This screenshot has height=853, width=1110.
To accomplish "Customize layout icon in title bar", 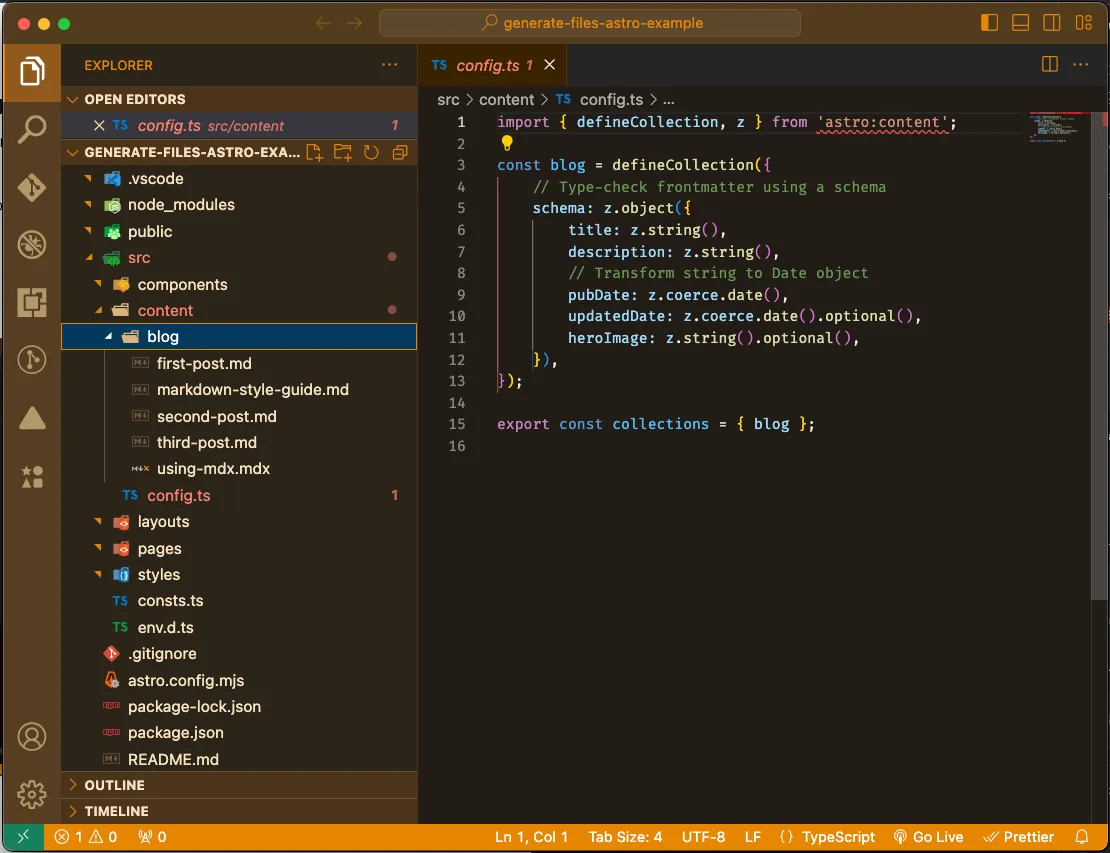I will [x=1084, y=23].
